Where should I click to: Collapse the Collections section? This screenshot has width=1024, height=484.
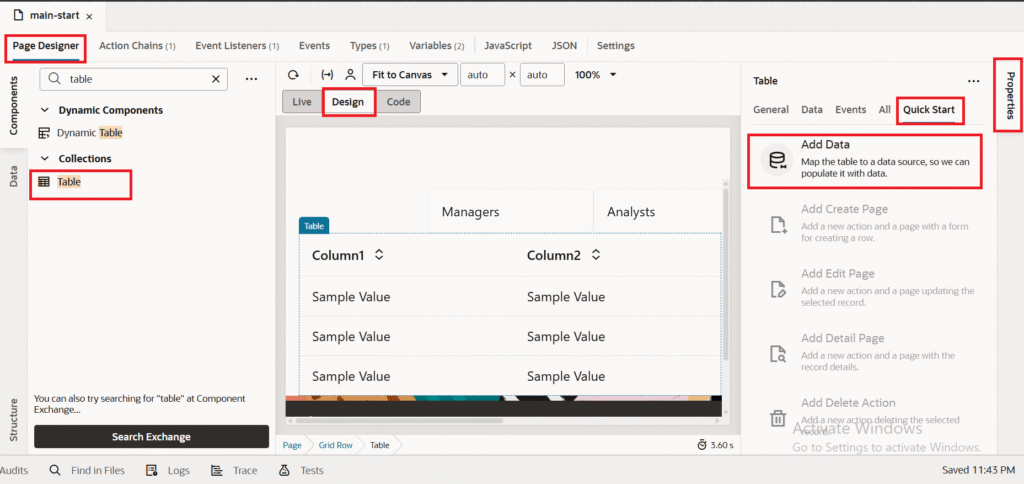(x=45, y=159)
